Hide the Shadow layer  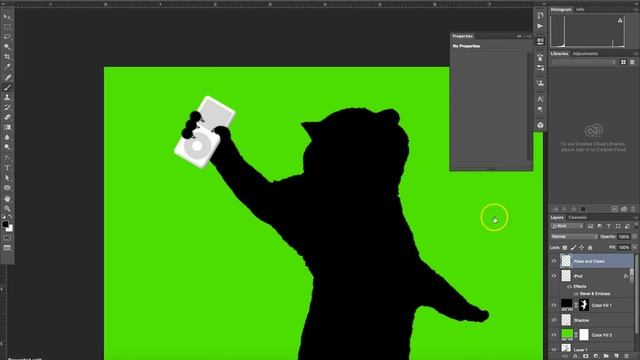(554, 320)
